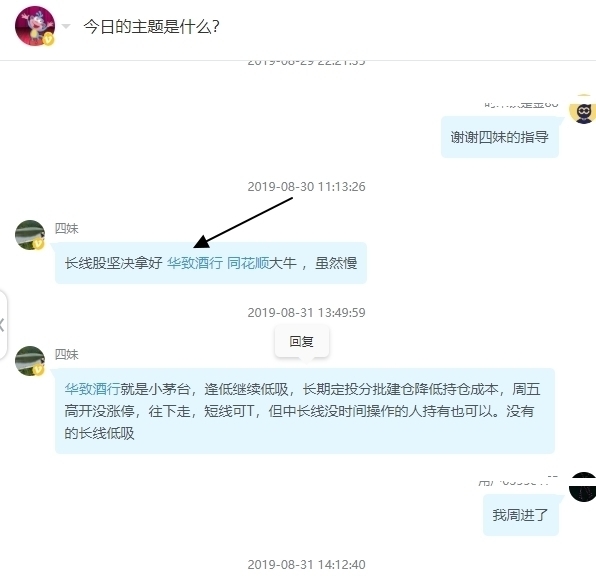Click the 谢谢四妹的指导 message bubble
The height and width of the screenshot is (586, 596).
(x=499, y=137)
